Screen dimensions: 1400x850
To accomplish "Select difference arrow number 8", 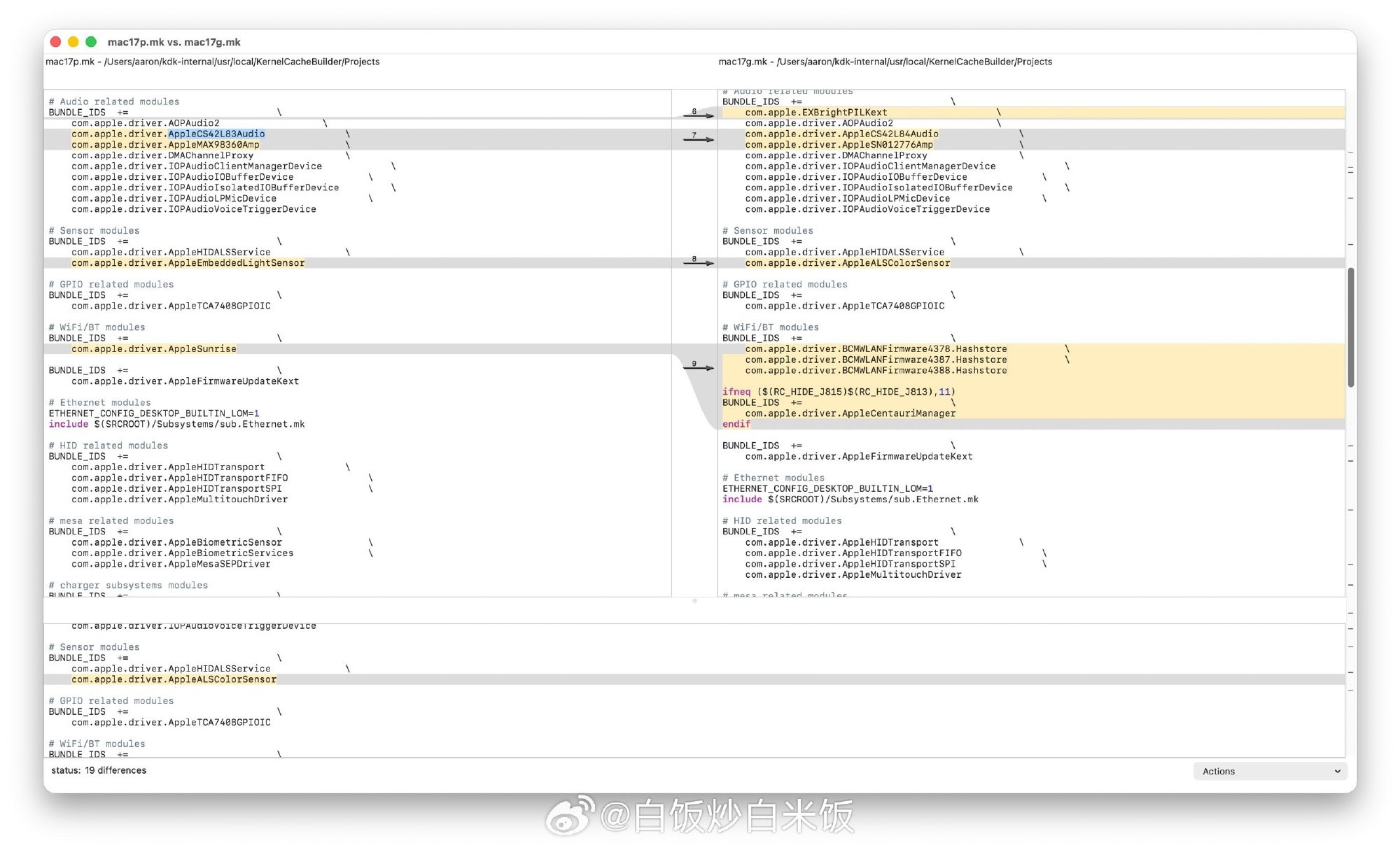I will pos(698,262).
